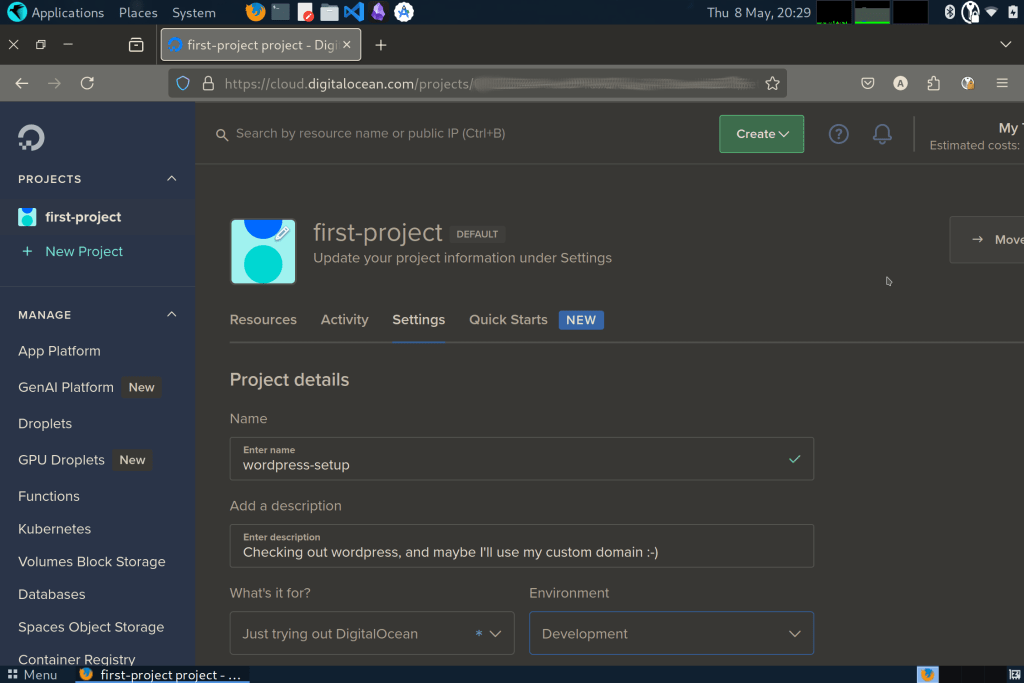Launch Visual Studio Code from panel
Image resolution: width=1024 pixels, height=683 pixels.
(x=353, y=12)
